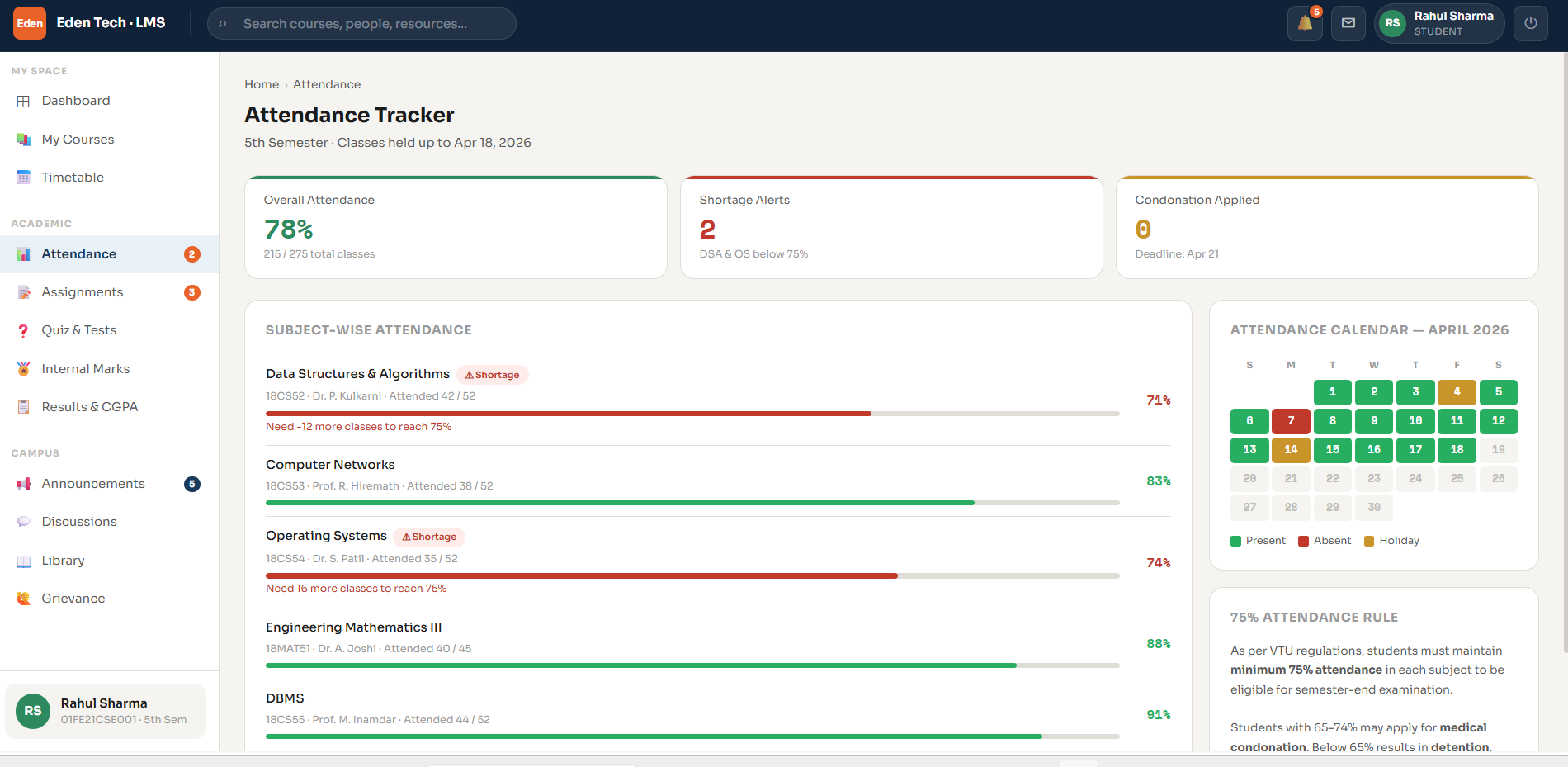This screenshot has height=767, width=1568.
Task: Focus the search courses input field
Action: [x=361, y=24]
